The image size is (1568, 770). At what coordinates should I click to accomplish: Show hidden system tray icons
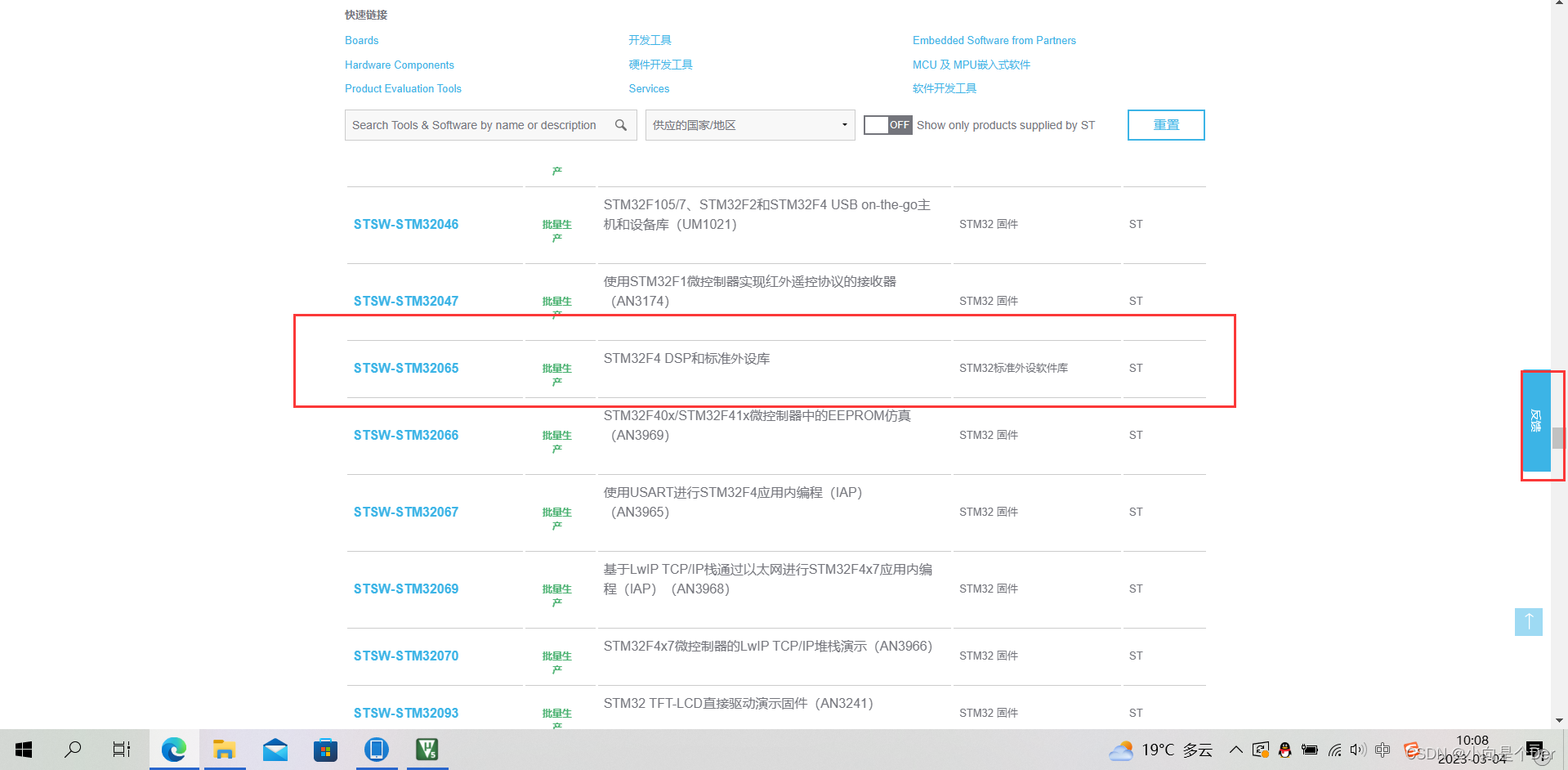coord(1236,750)
